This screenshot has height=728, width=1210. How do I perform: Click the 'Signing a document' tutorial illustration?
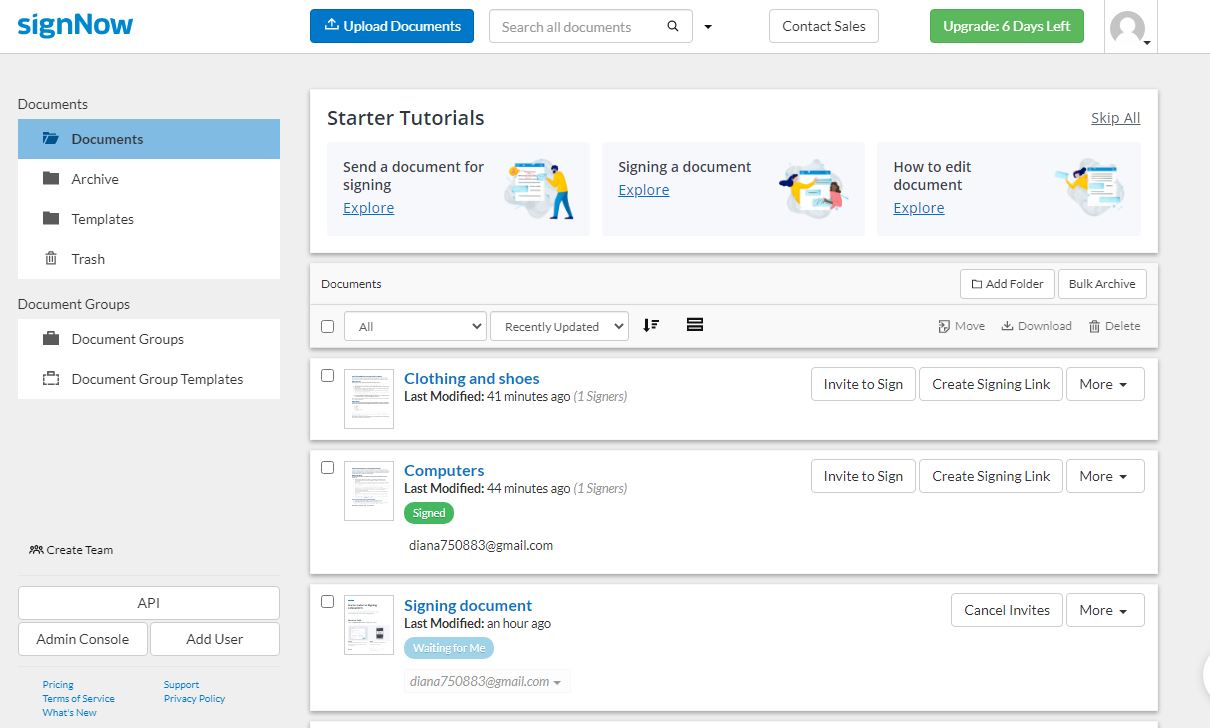click(x=813, y=187)
